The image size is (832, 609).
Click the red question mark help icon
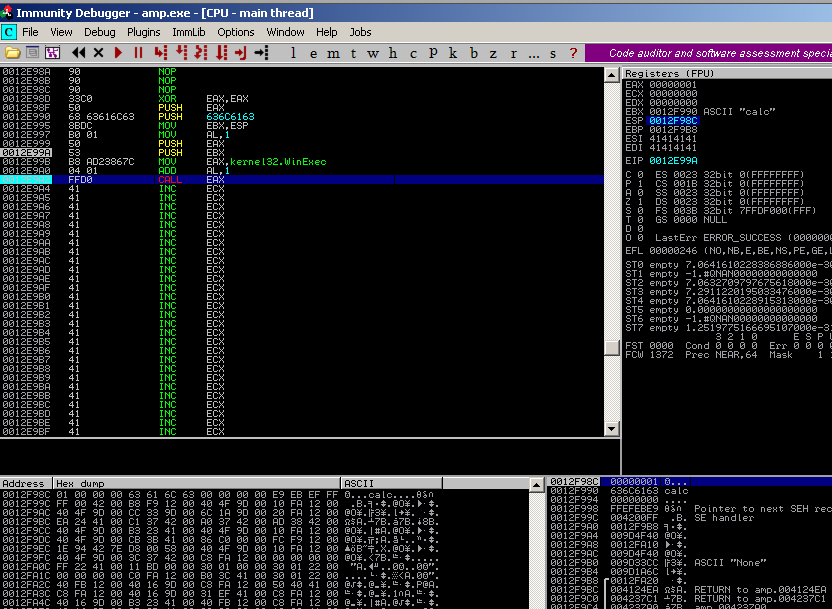click(573, 53)
